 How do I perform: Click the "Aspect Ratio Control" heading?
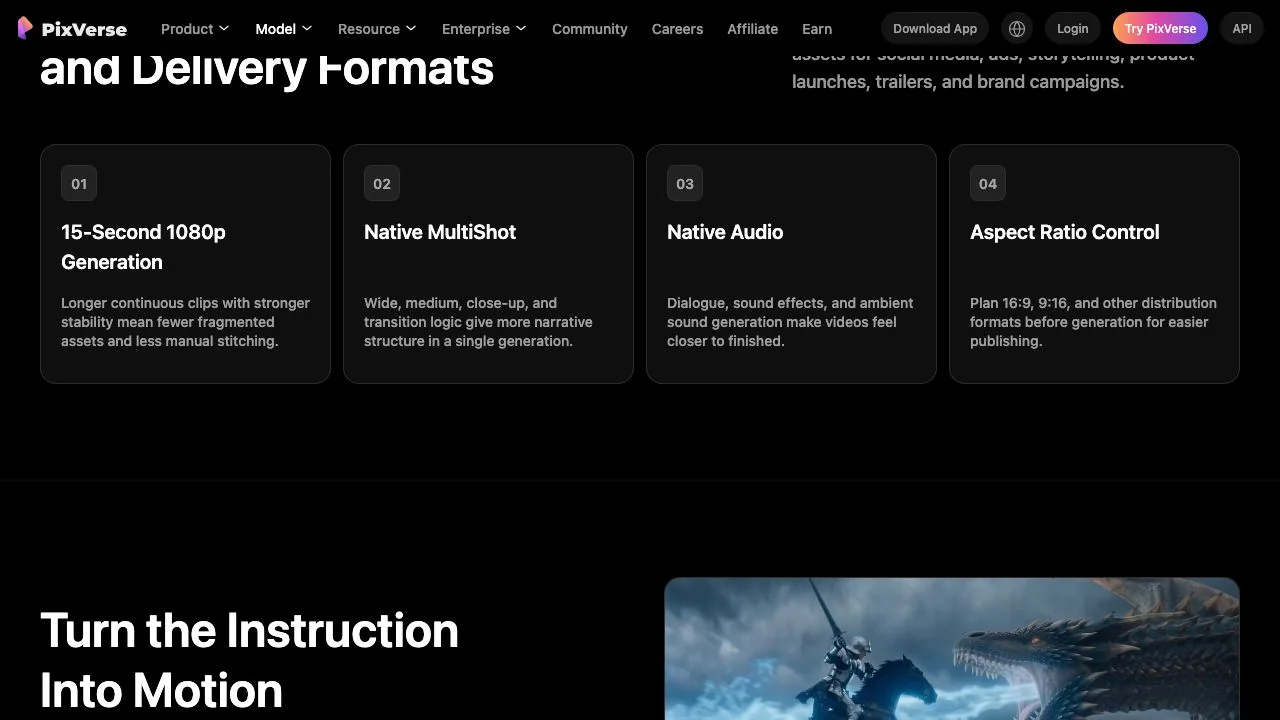pyautogui.click(x=1064, y=232)
